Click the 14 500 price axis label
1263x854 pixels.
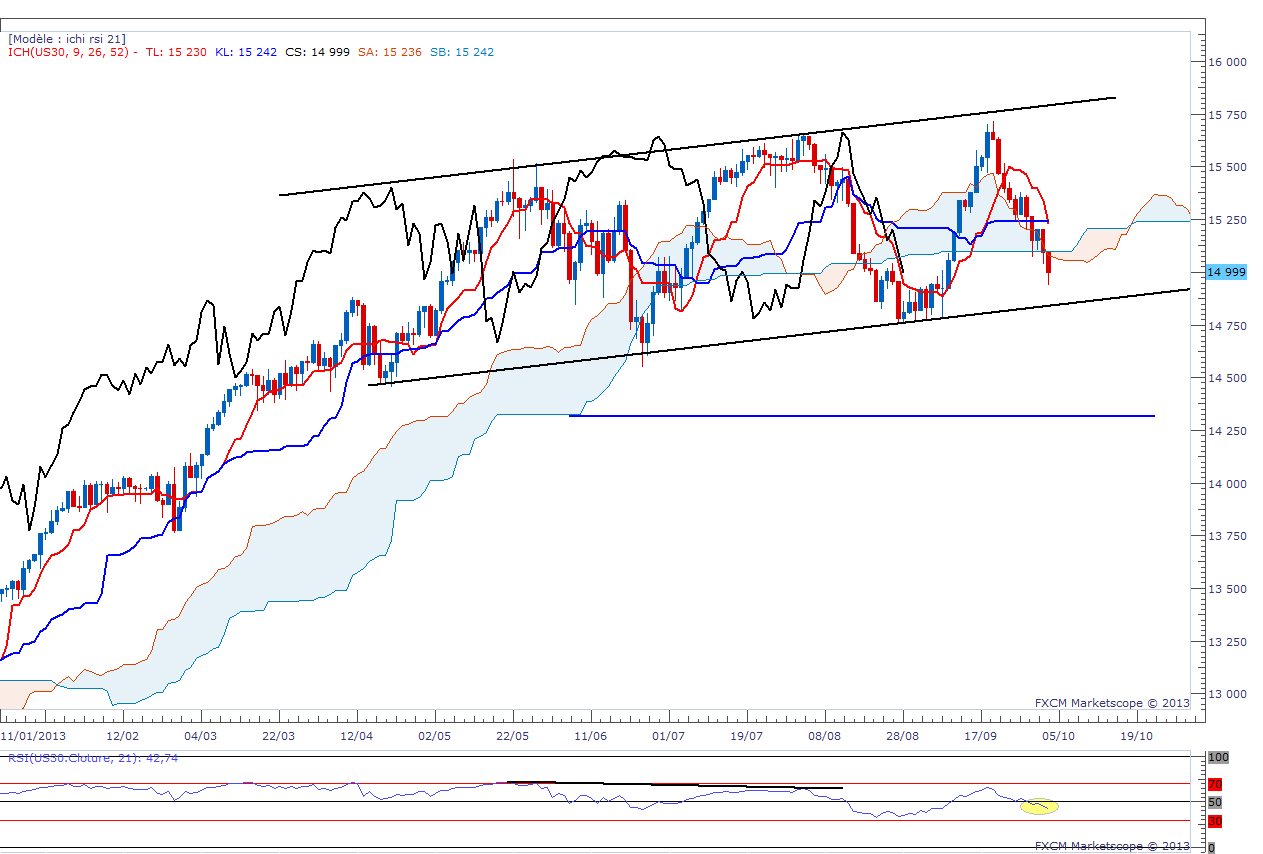[1227, 378]
